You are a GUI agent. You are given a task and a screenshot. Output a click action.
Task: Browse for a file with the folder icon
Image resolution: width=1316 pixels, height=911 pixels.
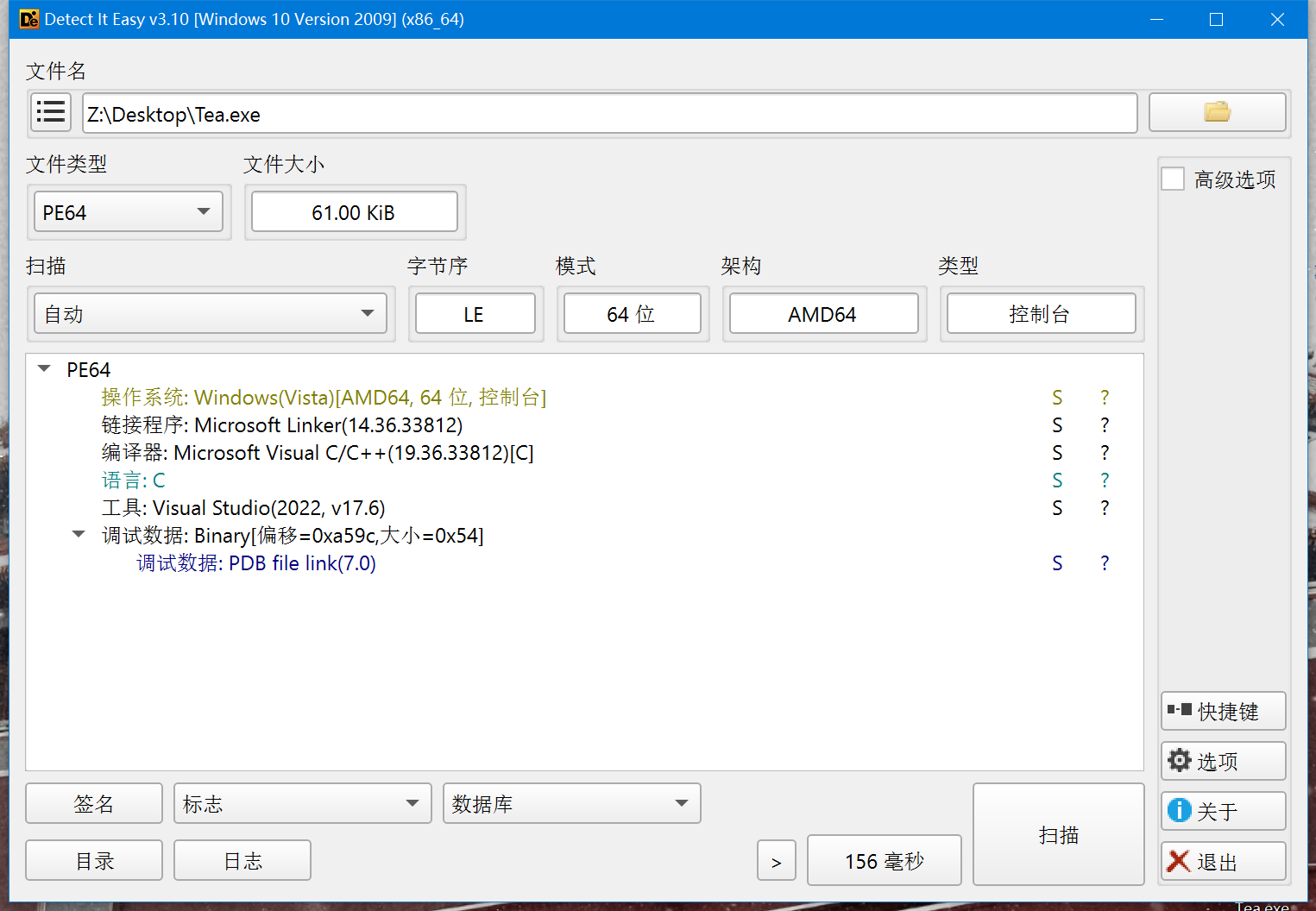tap(1217, 112)
